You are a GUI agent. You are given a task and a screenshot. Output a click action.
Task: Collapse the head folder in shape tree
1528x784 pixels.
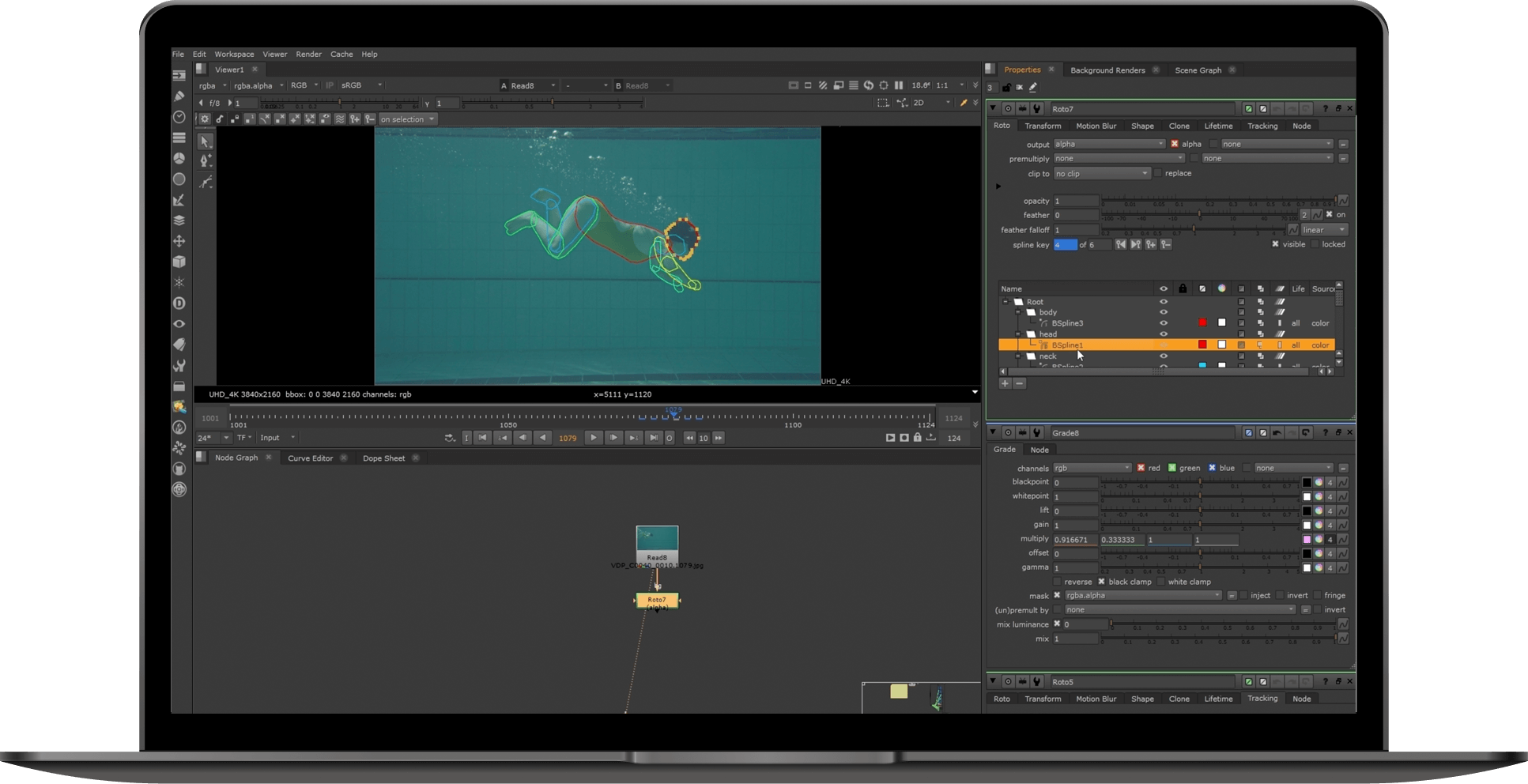point(1018,334)
